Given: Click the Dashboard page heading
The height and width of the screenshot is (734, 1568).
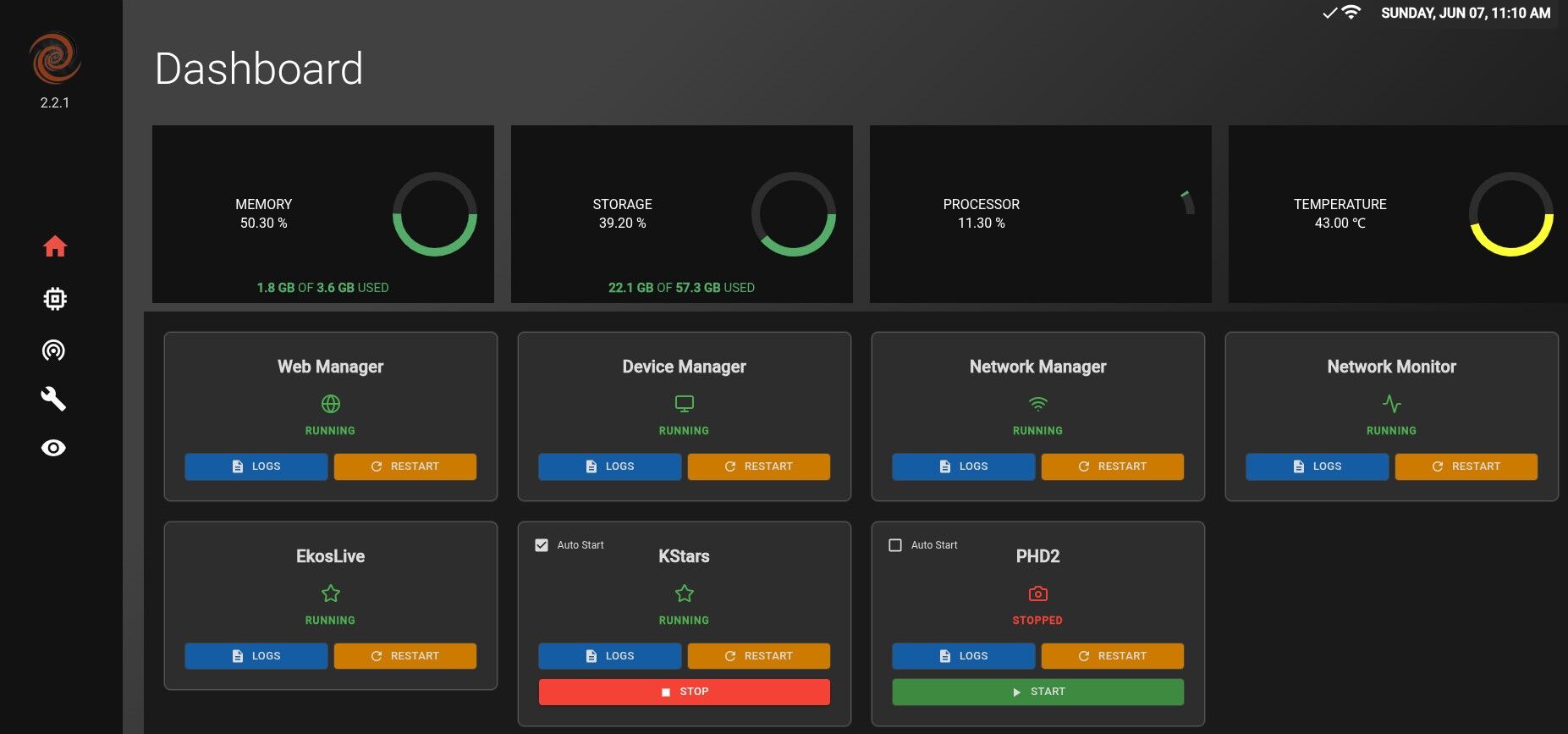Looking at the screenshot, I should (259, 69).
